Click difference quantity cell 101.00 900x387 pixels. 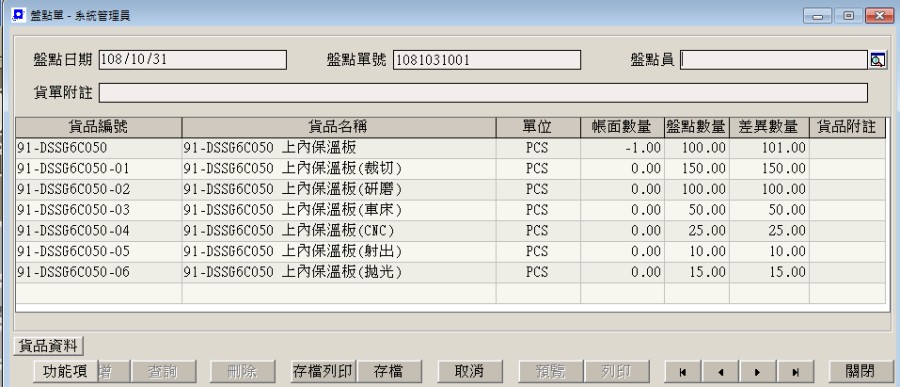pyautogui.click(x=769, y=148)
